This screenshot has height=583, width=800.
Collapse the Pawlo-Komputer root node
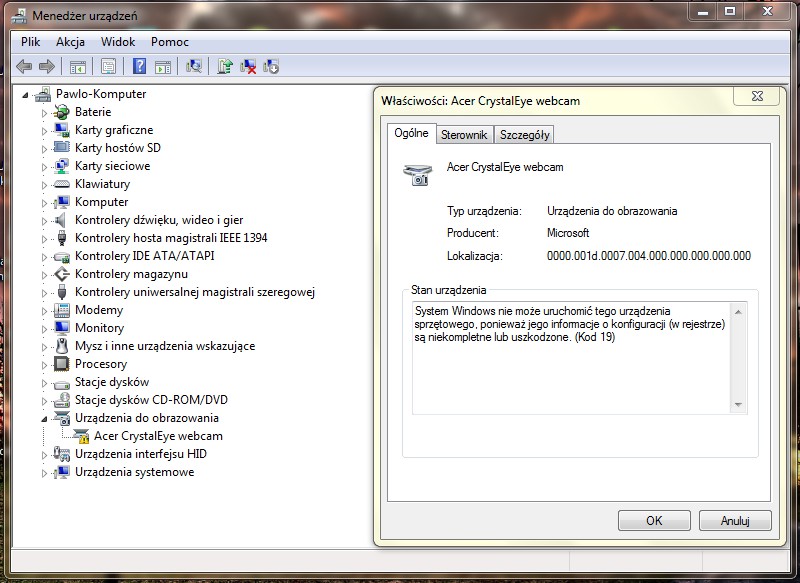pos(26,95)
